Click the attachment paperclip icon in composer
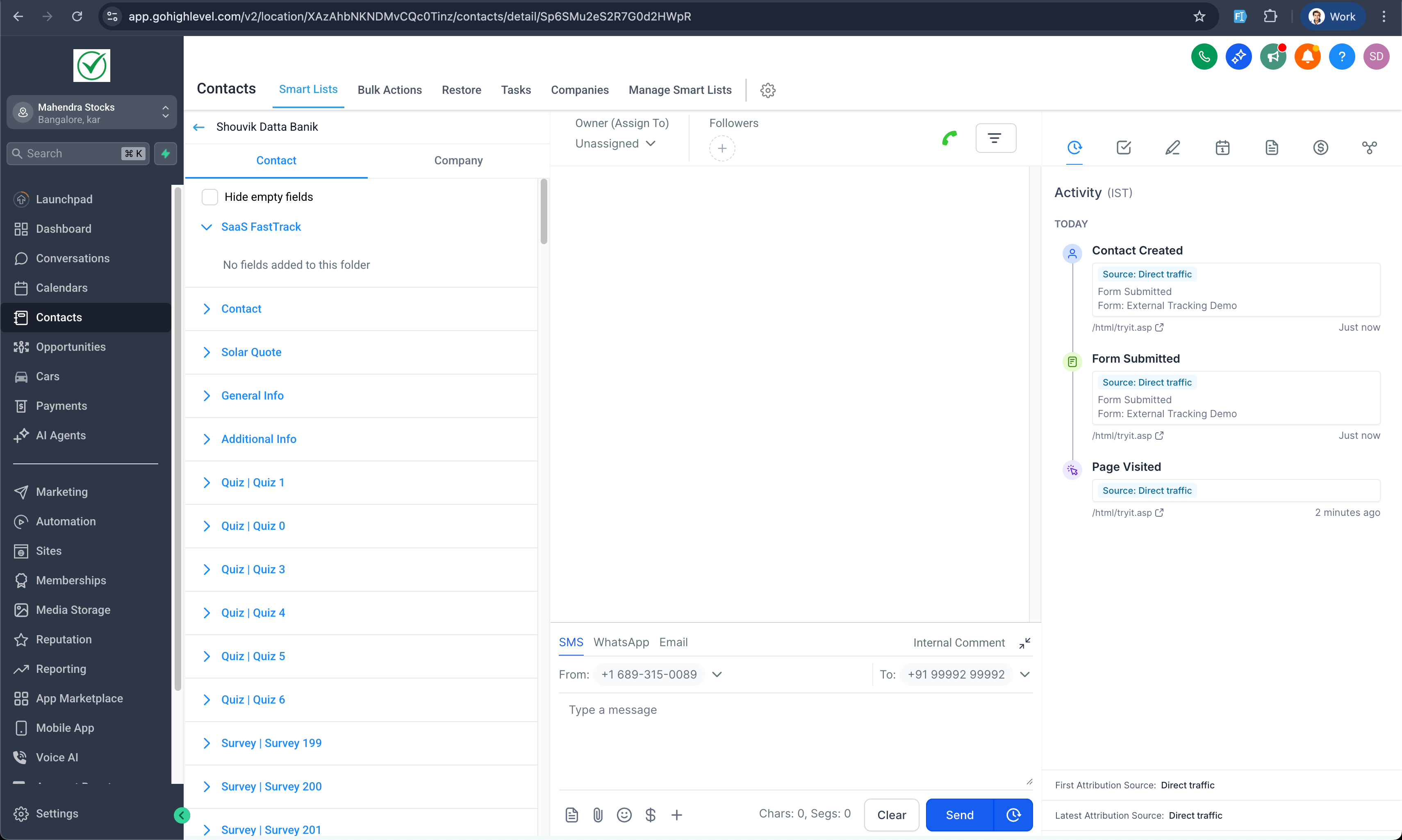The width and height of the screenshot is (1402, 840). click(598, 815)
